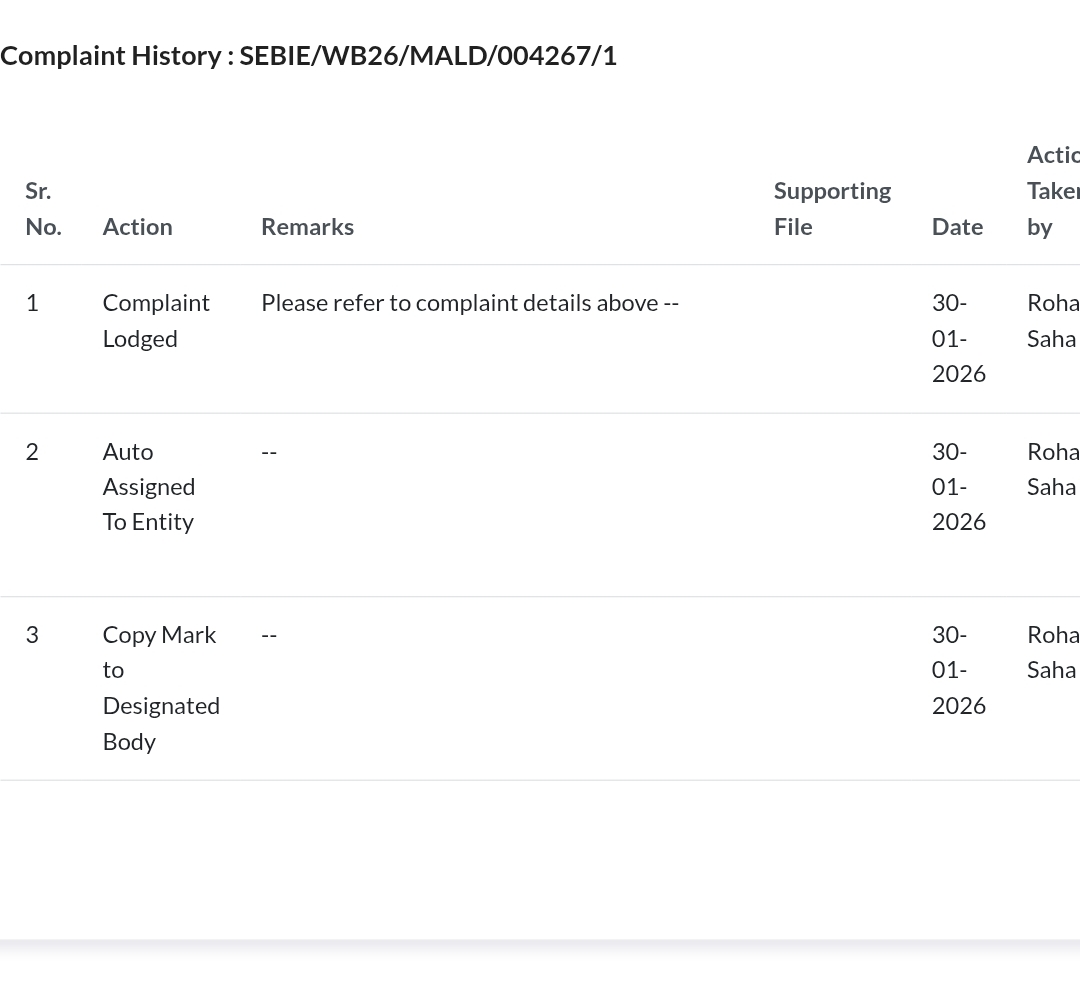Click the name in the Copy Mark row
This screenshot has height=1003, width=1080.
[x=1052, y=652]
